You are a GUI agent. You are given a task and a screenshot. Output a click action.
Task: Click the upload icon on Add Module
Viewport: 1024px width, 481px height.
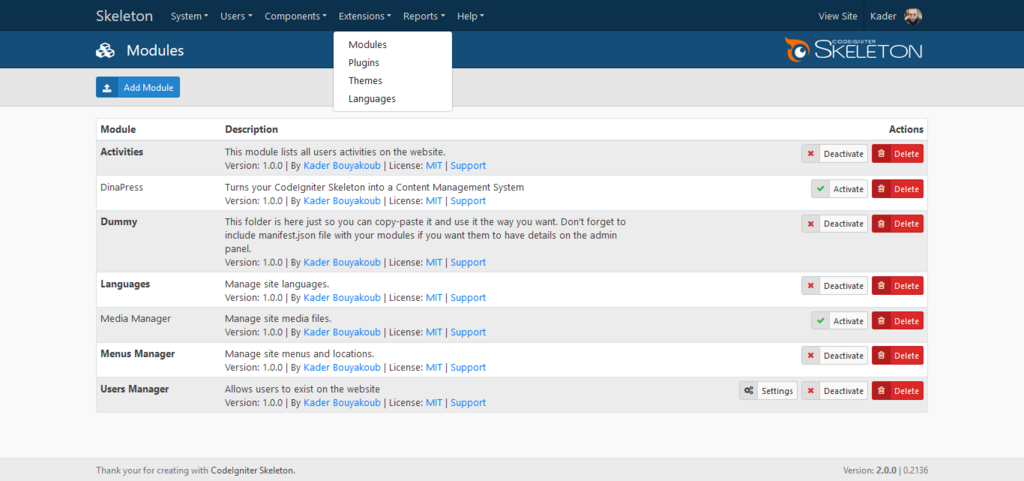tap(107, 87)
